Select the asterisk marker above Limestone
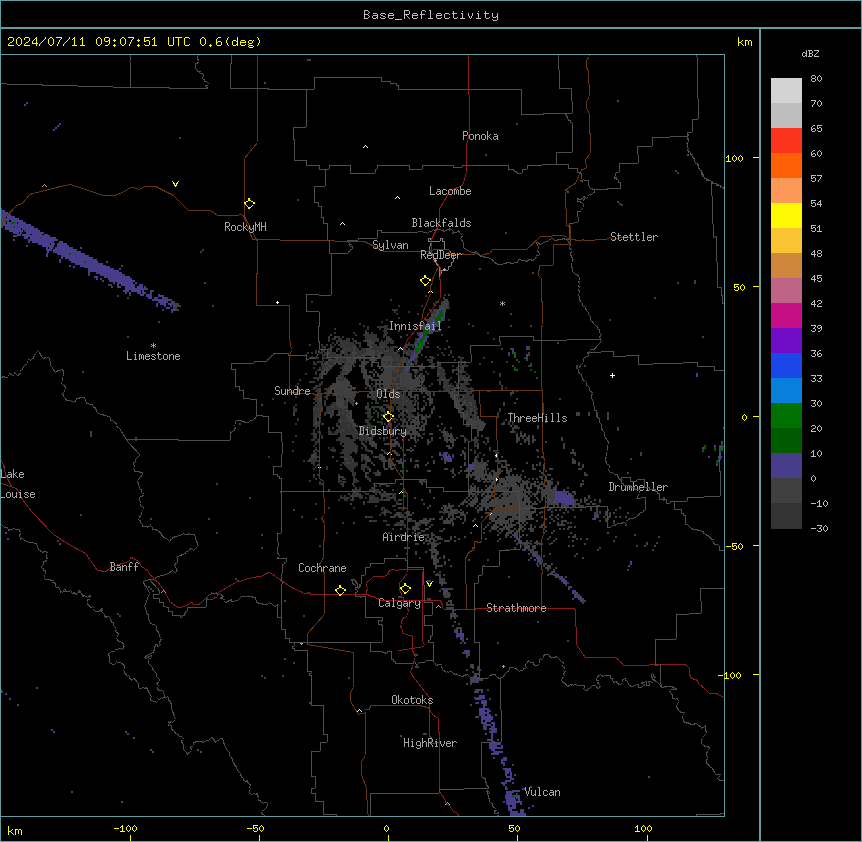The height and width of the screenshot is (842, 862). [x=153, y=346]
